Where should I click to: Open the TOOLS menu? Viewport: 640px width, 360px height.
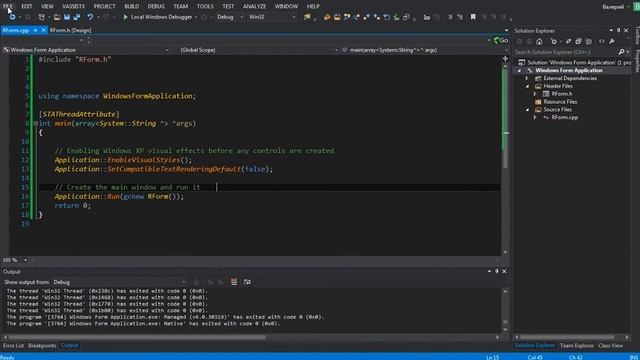click(x=205, y=6)
